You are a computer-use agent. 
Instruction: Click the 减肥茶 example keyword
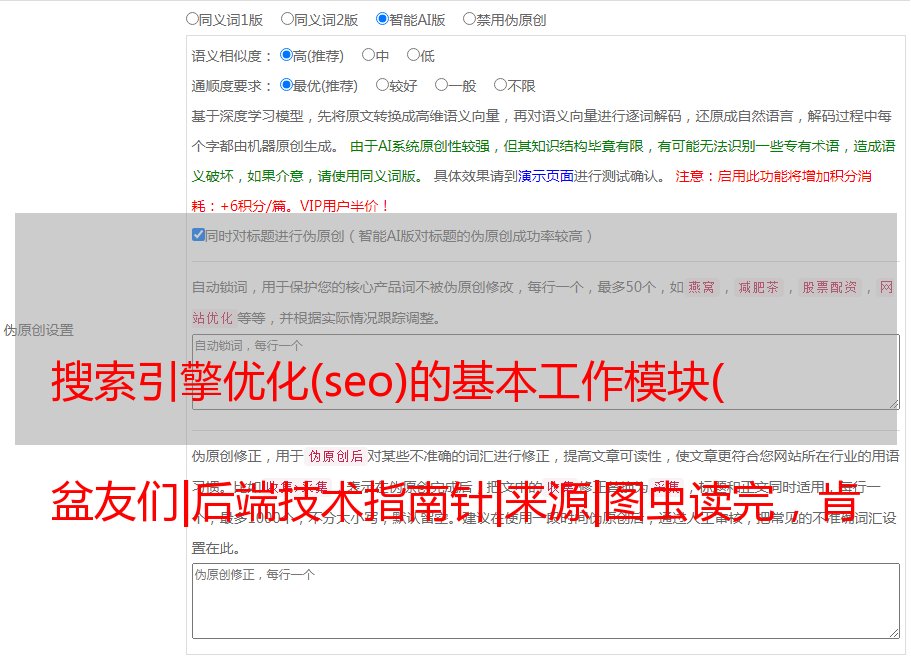(x=759, y=287)
